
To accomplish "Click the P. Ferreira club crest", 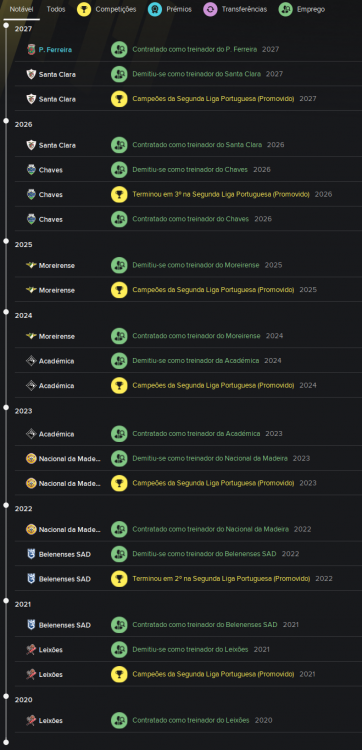I will coord(31,49).
